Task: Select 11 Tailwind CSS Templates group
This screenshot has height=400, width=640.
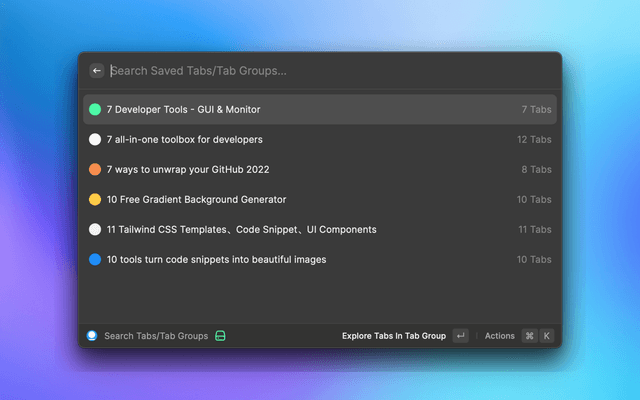Action: 241,229
